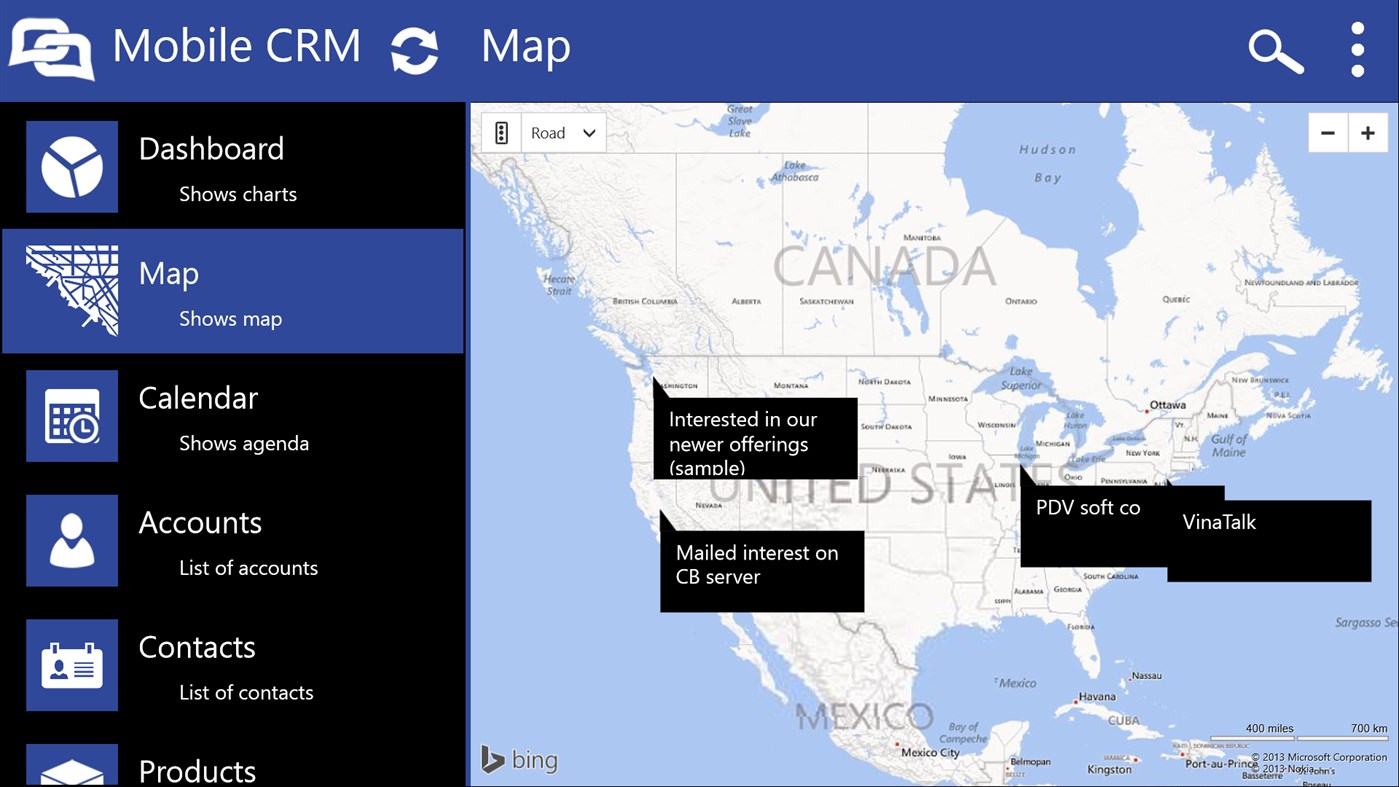The image size is (1399, 787).
Task: Click the sync refresh icon in title bar
Action: pyautogui.click(x=414, y=47)
